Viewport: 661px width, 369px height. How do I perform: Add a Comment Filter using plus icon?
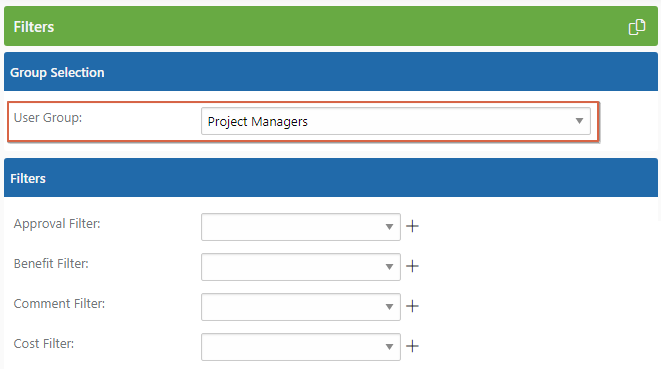coord(412,306)
